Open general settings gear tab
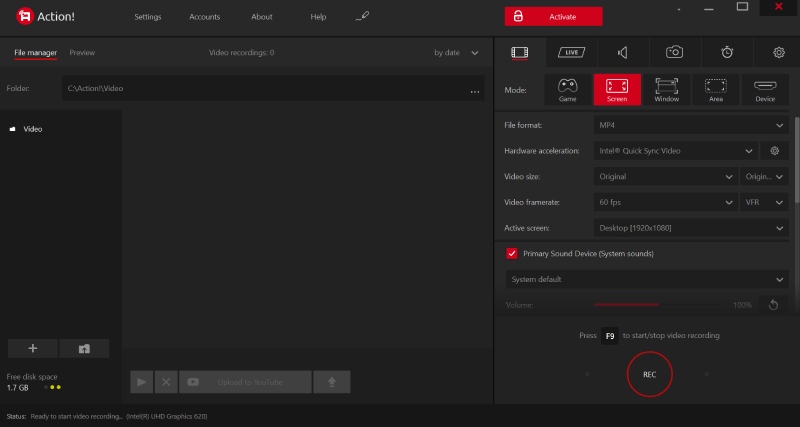Screen dimensions: 800x427 pos(778,52)
